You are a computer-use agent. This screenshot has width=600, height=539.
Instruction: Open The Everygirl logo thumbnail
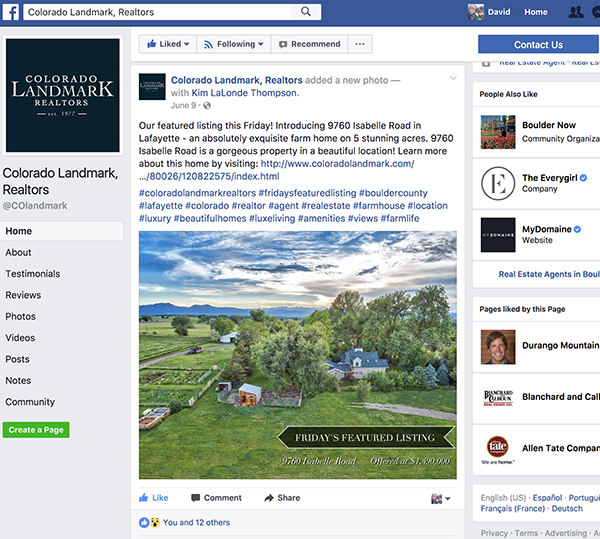coord(498,183)
